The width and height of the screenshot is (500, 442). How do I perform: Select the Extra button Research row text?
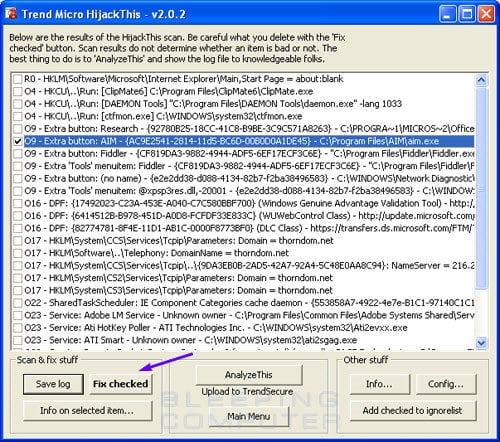249,129
